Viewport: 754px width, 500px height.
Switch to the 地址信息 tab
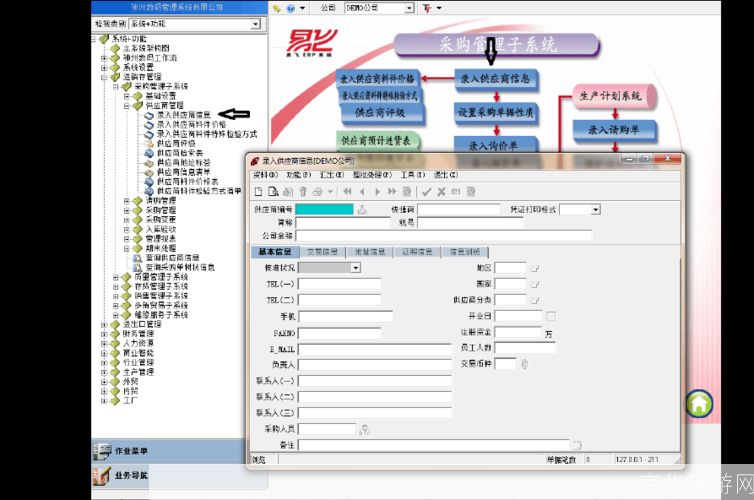[x=369, y=252]
